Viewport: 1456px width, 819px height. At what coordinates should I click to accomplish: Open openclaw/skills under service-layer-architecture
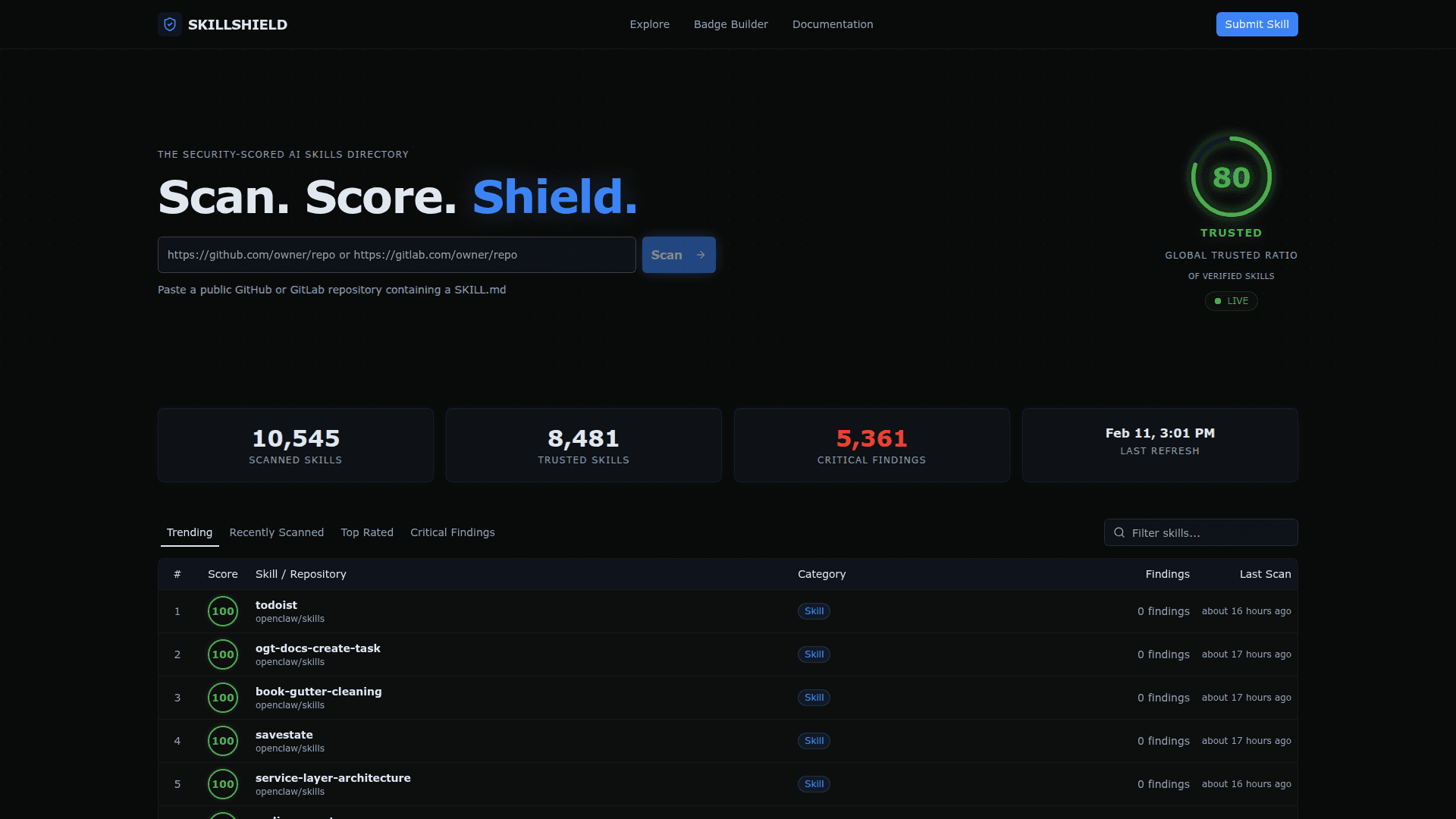(290, 791)
